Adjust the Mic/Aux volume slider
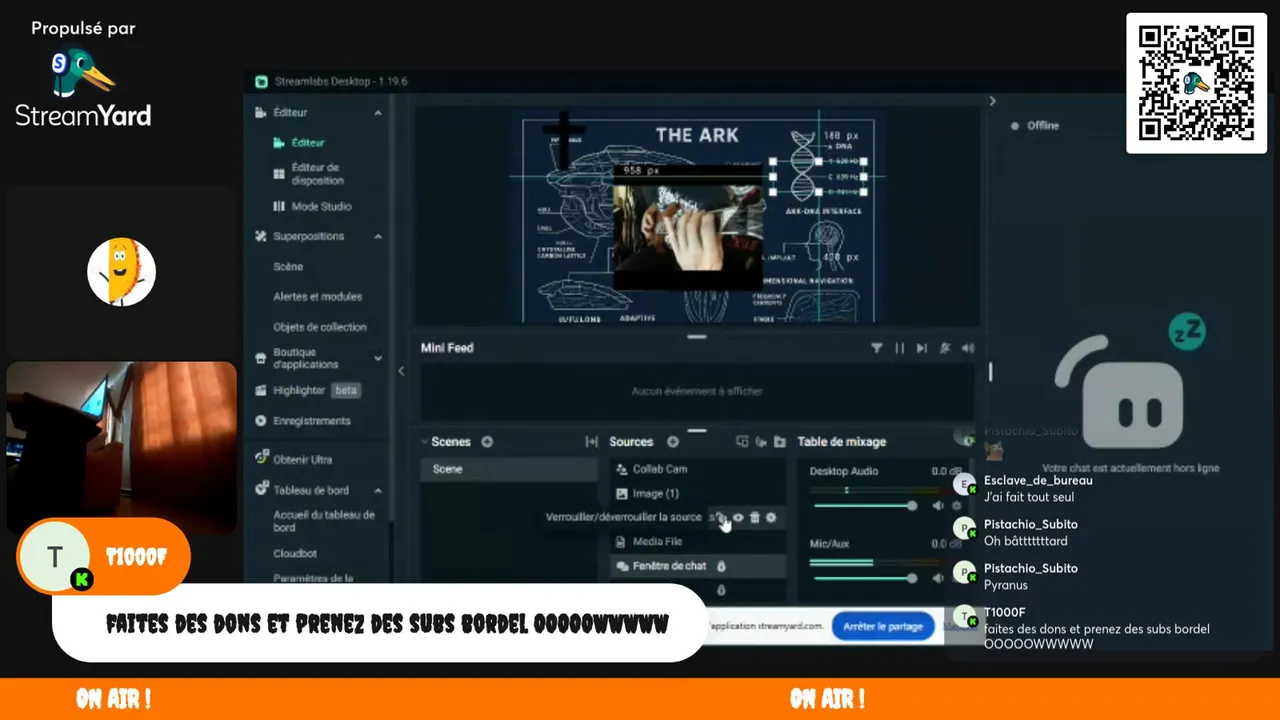The image size is (1280, 720). [x=865, y=578]
